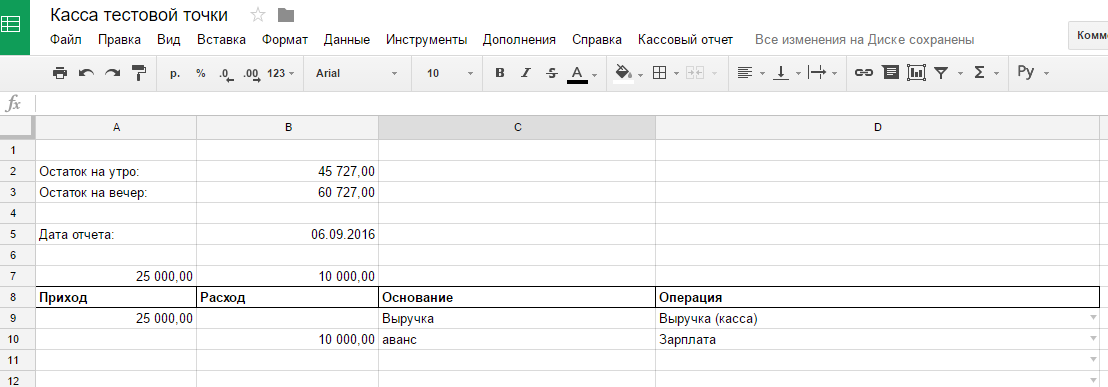Click the Filter icon

[941, 73]
